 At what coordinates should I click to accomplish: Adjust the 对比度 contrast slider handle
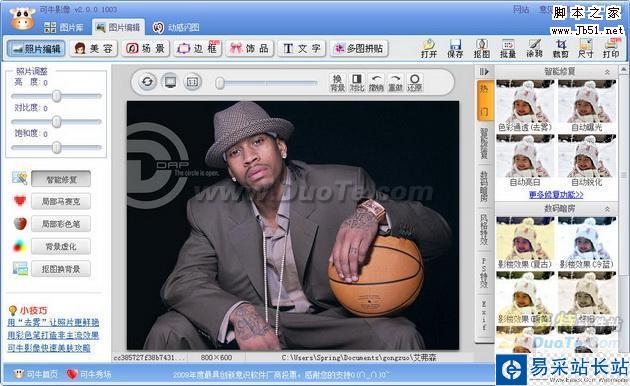tap(57, 122)
